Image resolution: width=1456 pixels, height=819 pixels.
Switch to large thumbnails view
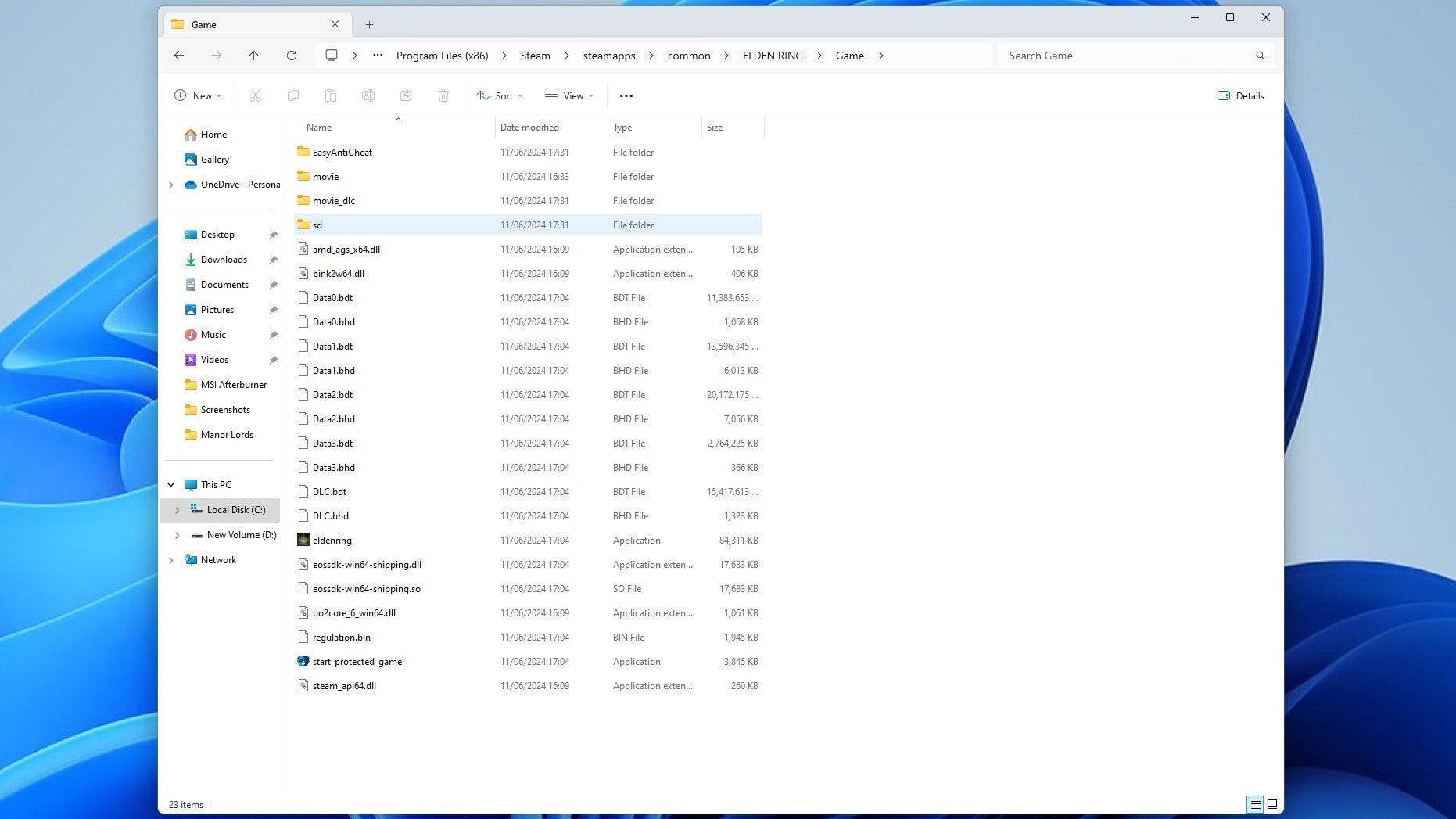pyautogui.click(x=1272, y=804)
